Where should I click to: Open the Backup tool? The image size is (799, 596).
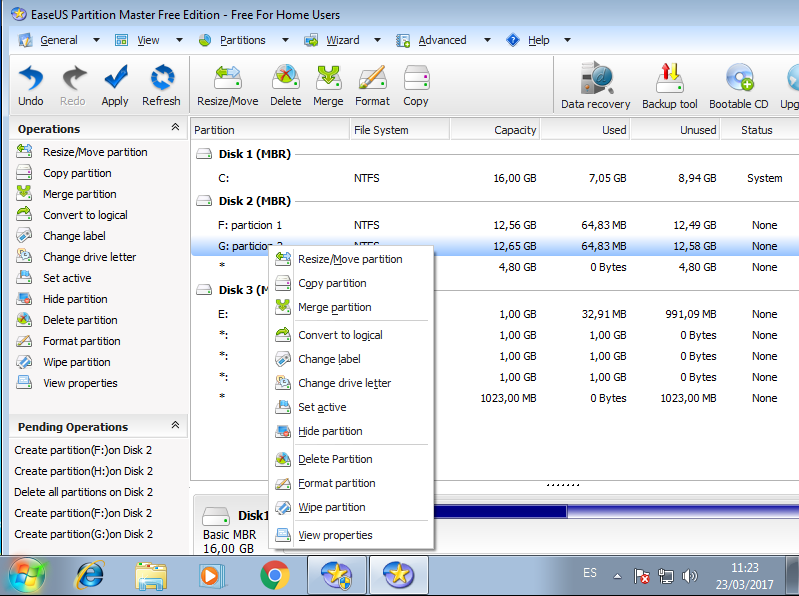click(670, 85)
